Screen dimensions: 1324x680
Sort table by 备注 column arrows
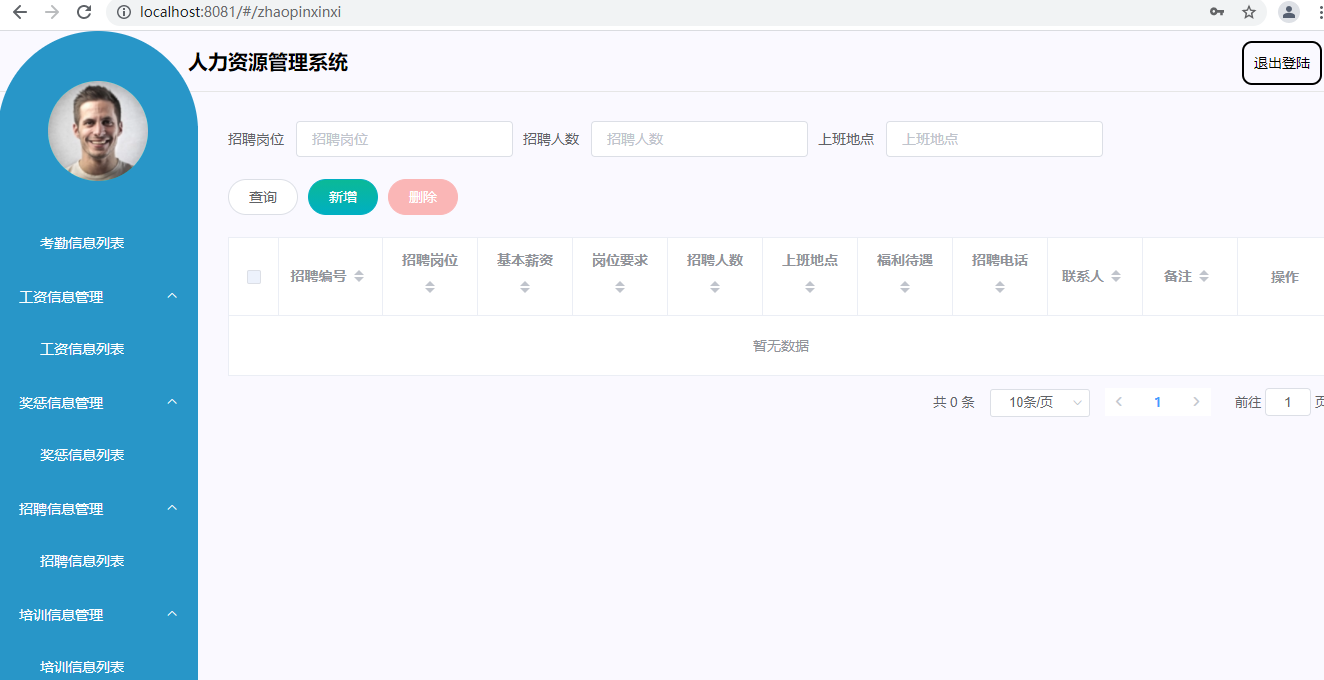pos(1204,277)
